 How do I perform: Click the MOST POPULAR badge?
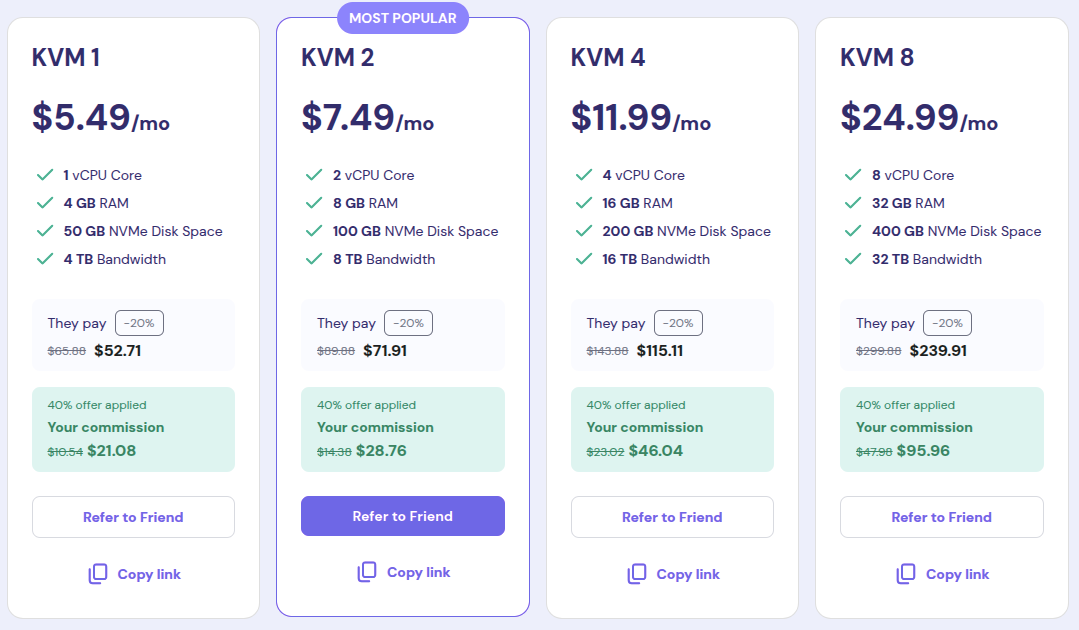tap(403, 19)
